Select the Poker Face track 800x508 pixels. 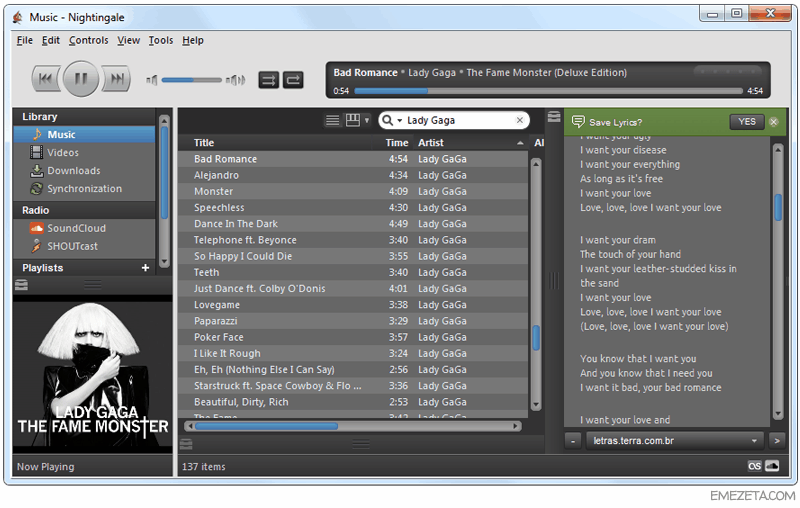pos(353,337)
